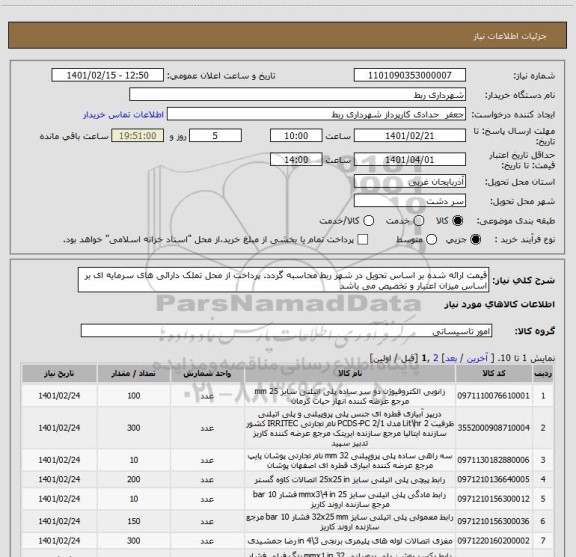The height and width of the screenshot is (557, 576).
Task: Click quantity 200 in row 4
Action: tap(134, 479)
